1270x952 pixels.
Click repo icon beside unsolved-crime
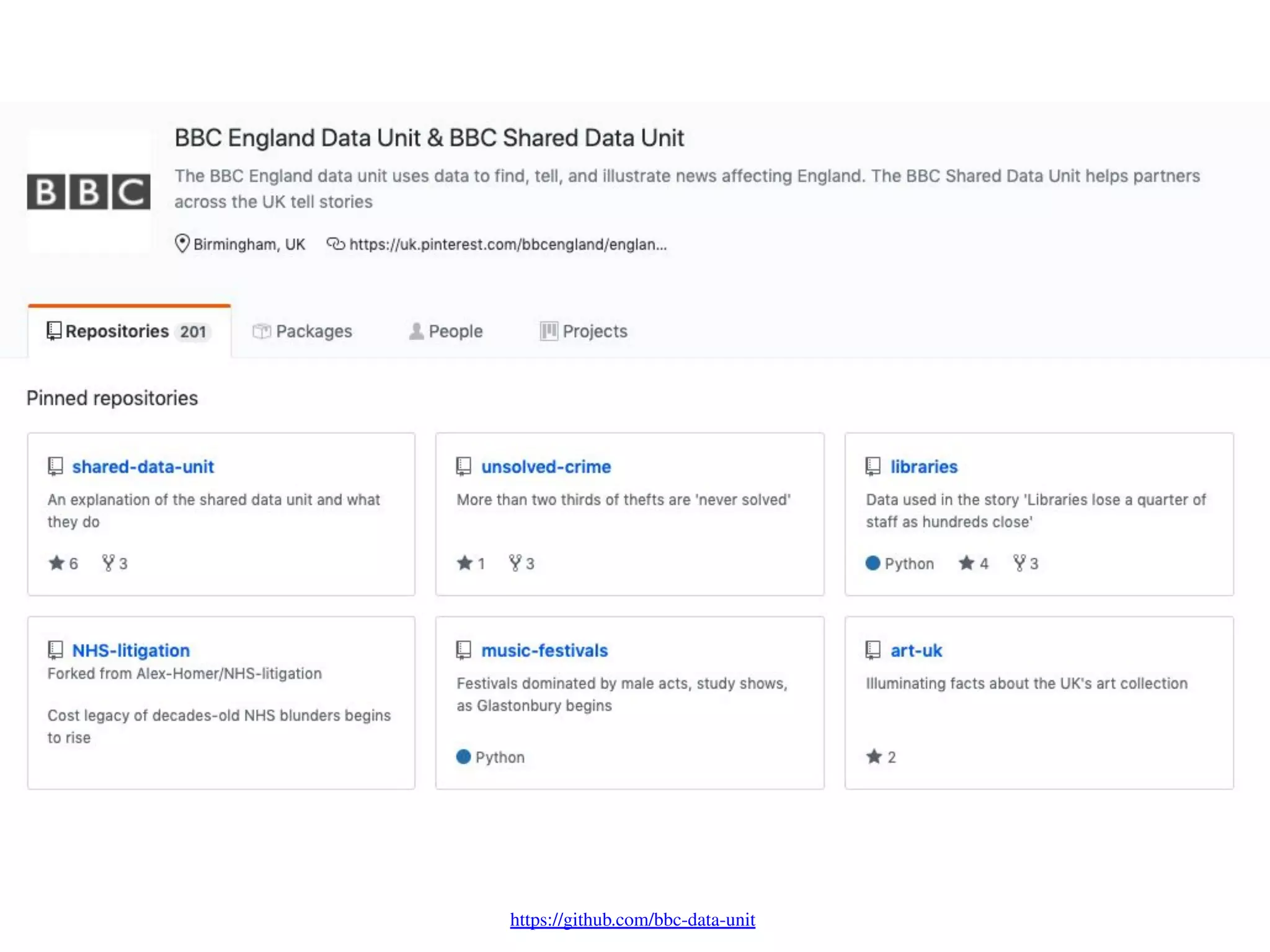(463, 466)
